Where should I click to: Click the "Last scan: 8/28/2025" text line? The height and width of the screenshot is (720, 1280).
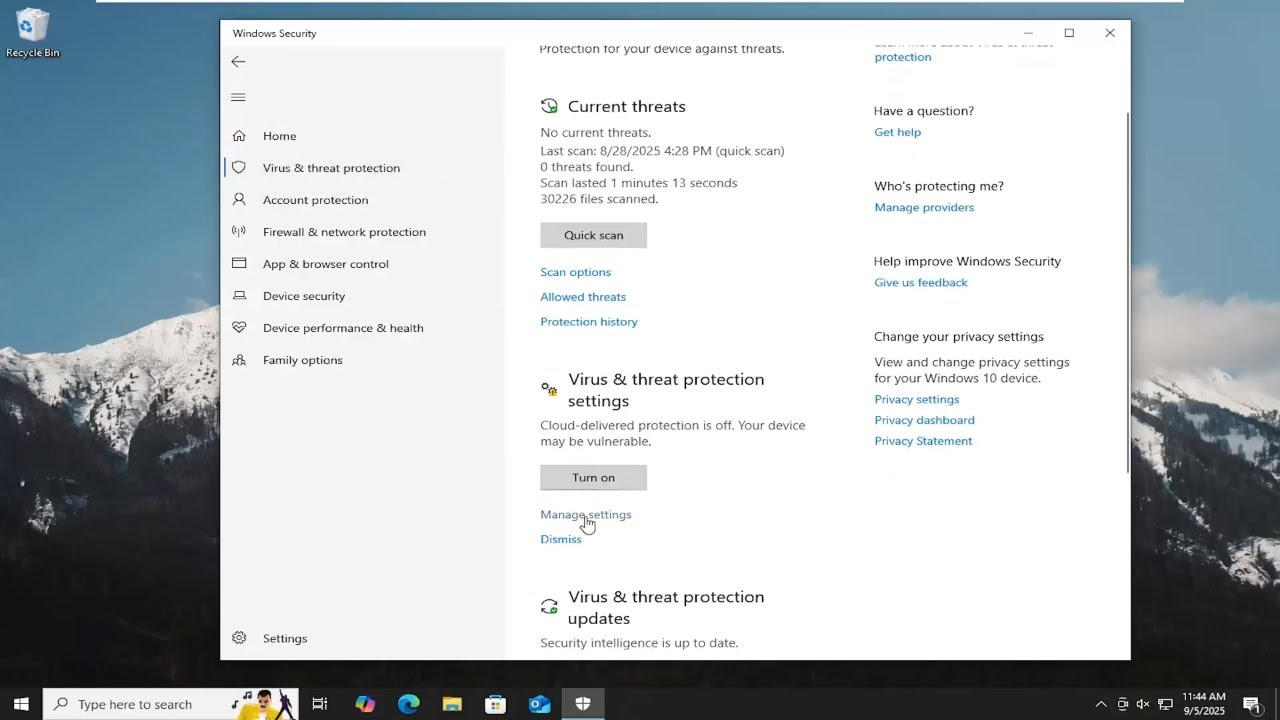click(662, 151)
